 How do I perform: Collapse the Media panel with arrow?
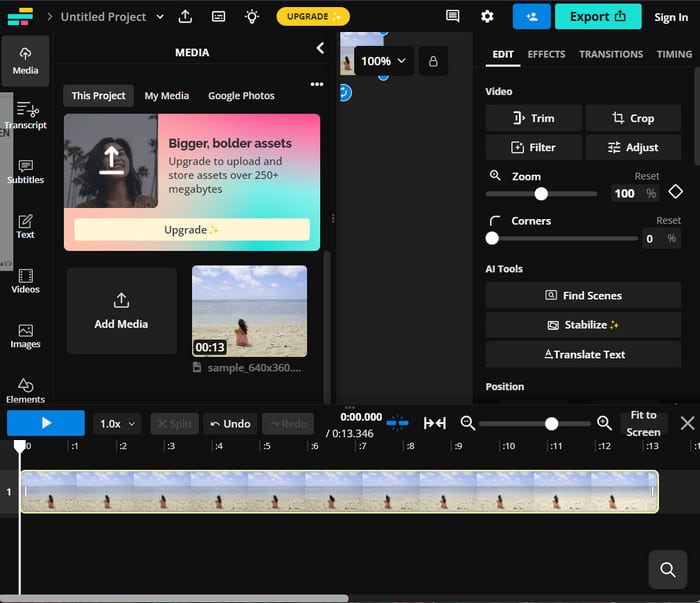coord(320,48)
